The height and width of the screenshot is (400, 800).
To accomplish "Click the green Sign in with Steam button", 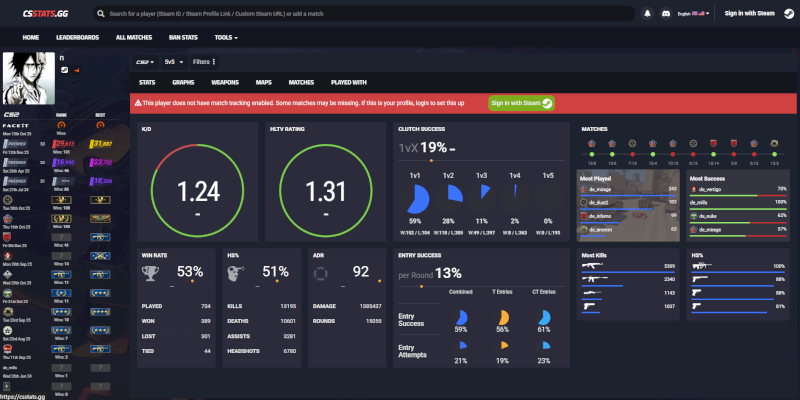I will tap(521, 102).
